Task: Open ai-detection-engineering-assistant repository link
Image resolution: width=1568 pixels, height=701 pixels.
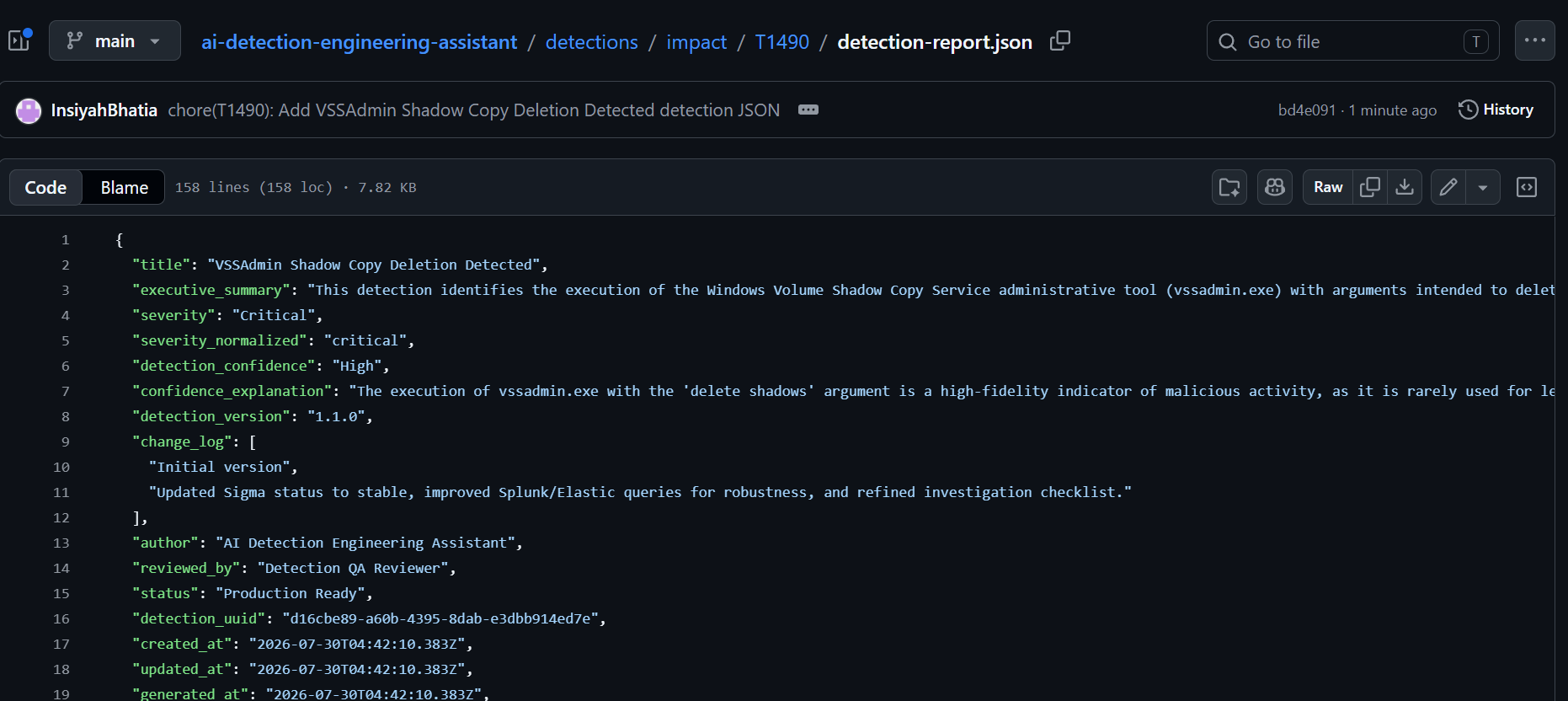Action: pos(359,42)
